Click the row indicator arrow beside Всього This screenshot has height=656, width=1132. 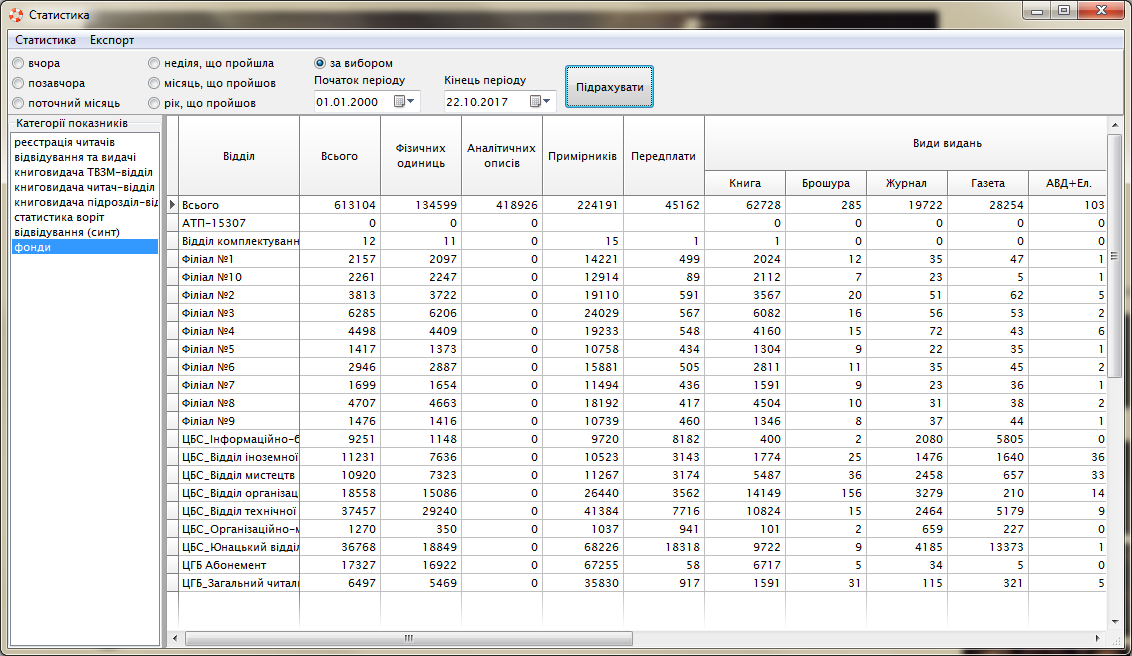pos(172,205)
